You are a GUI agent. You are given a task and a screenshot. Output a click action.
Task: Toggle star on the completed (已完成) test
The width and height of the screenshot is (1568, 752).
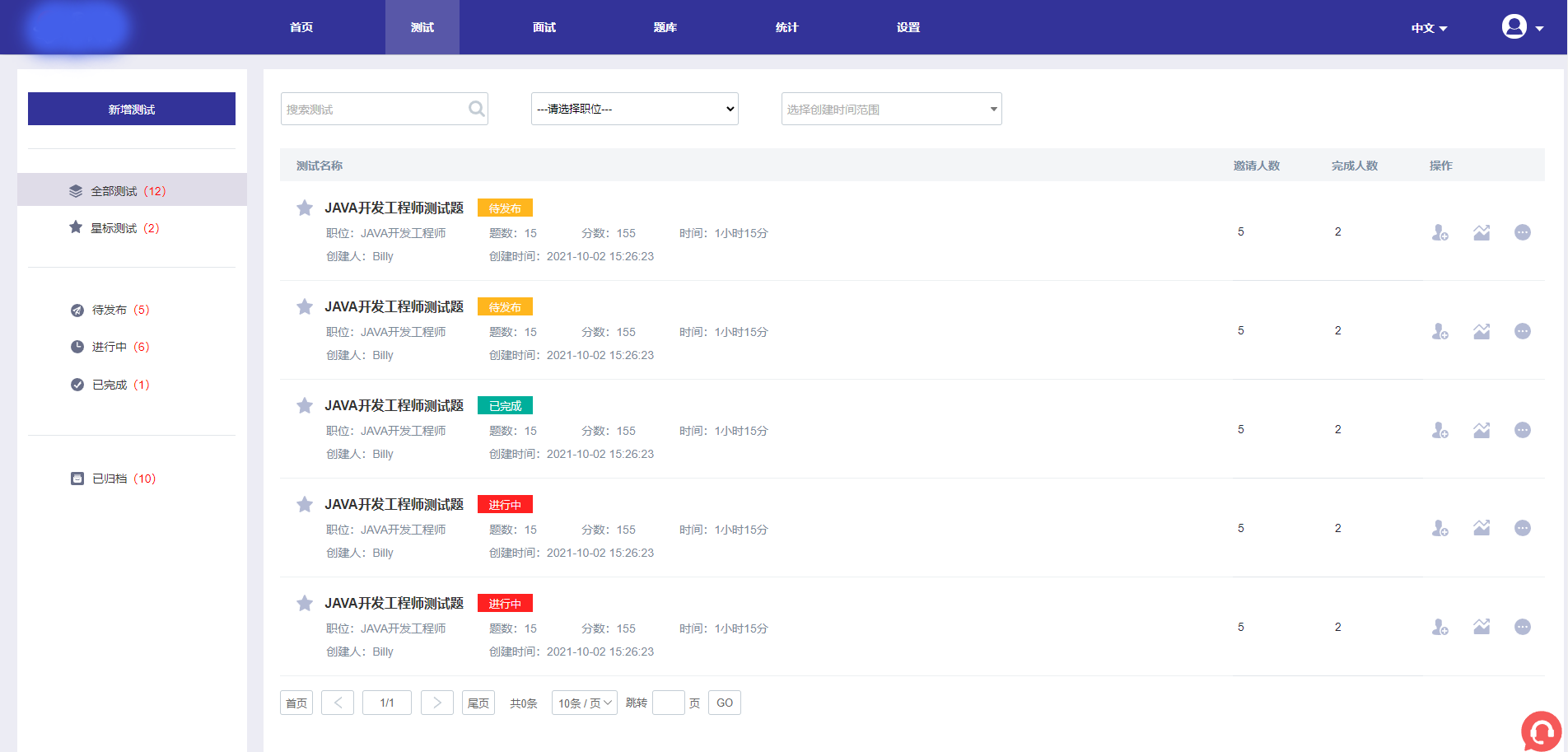305,406
